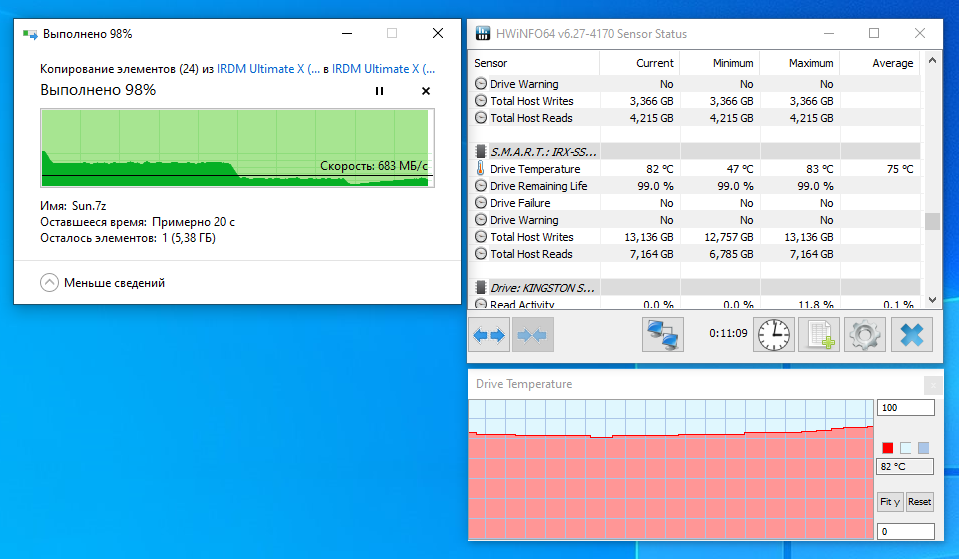Select the Drive Remaining Life row

695,186
